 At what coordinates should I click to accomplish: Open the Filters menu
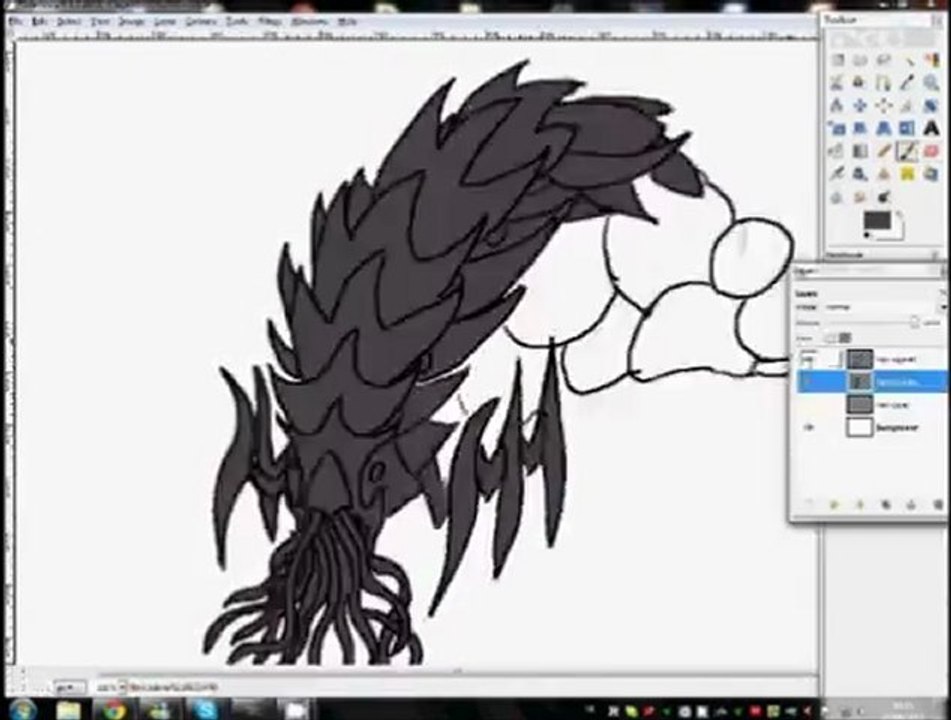270,22
